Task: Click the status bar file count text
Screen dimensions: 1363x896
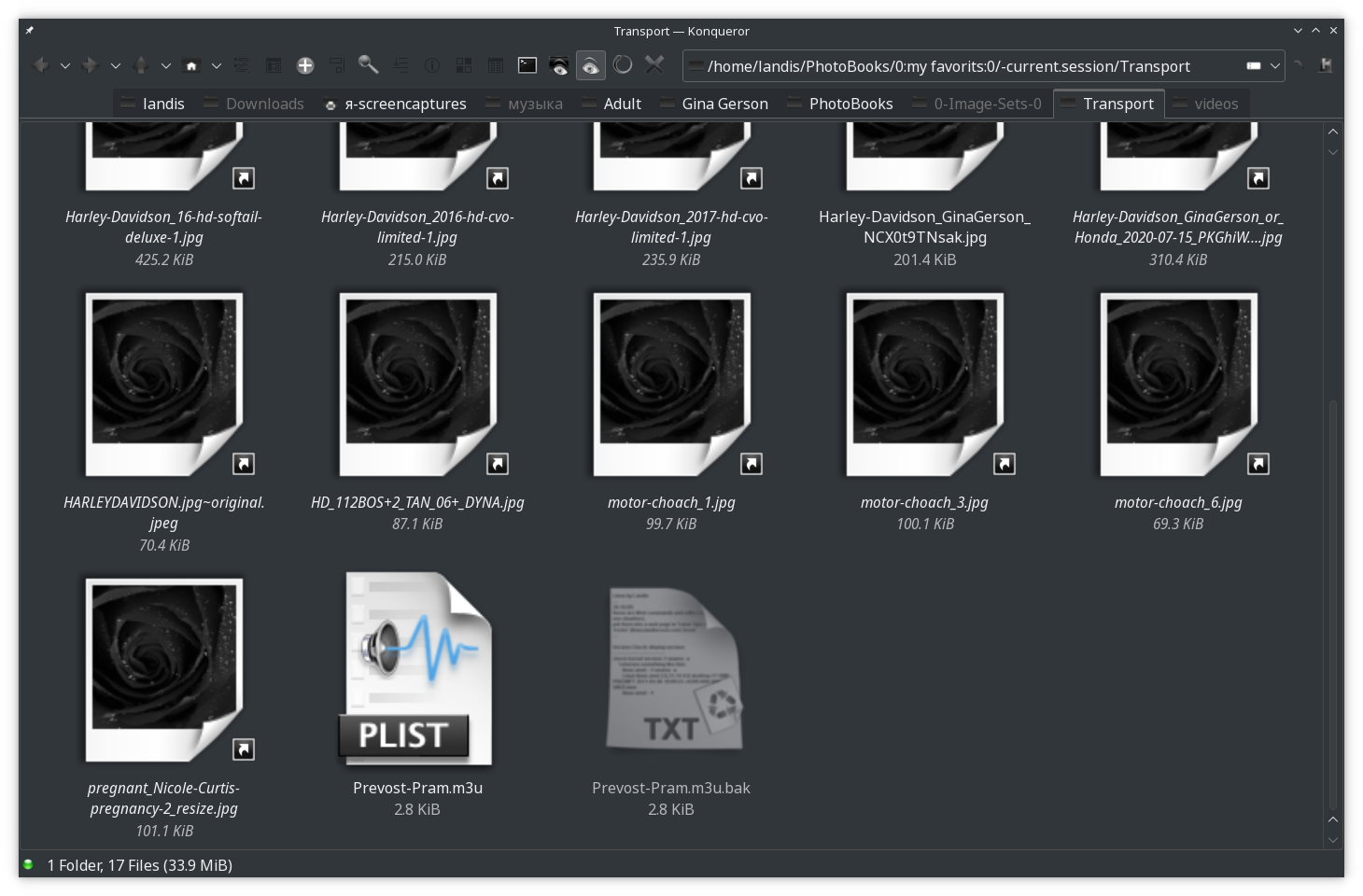Action: coord(140,865)
